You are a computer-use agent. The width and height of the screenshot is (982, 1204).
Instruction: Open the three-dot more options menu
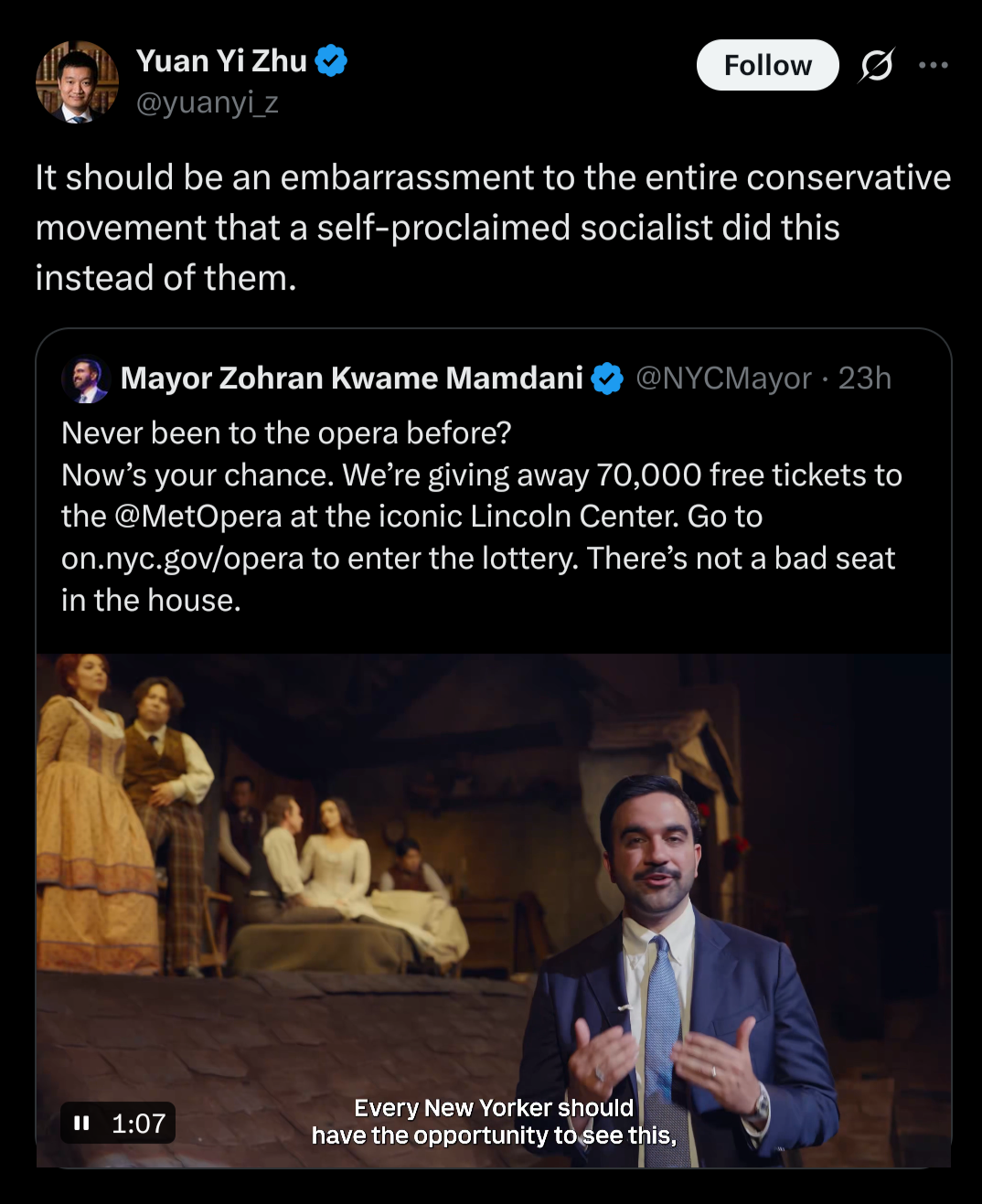(x=934, y=65)
